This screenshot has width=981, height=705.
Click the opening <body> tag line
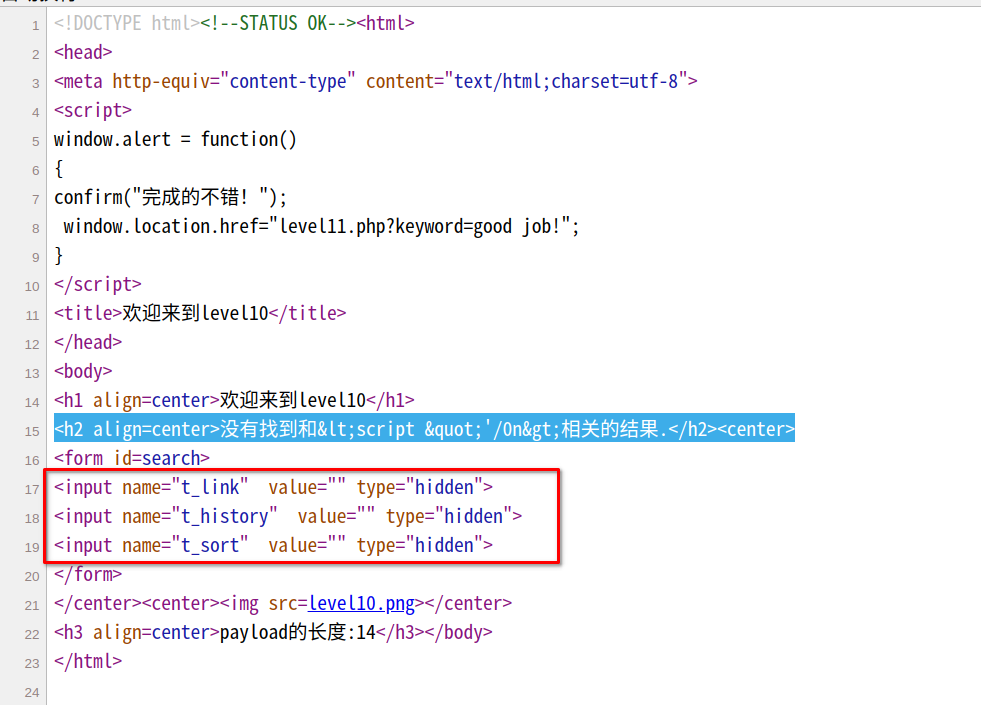pos(83,372)
